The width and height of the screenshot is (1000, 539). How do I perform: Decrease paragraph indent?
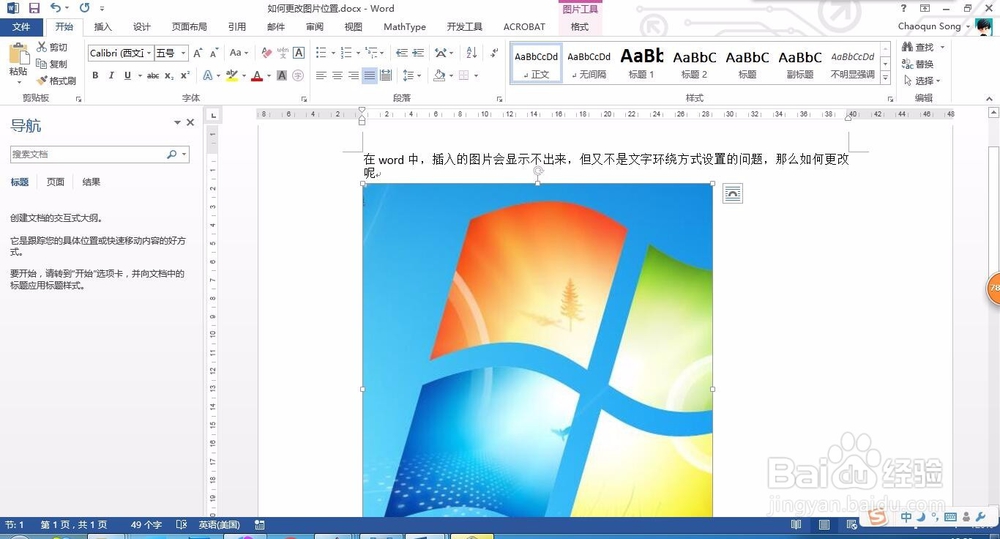[x=402, y=53]
